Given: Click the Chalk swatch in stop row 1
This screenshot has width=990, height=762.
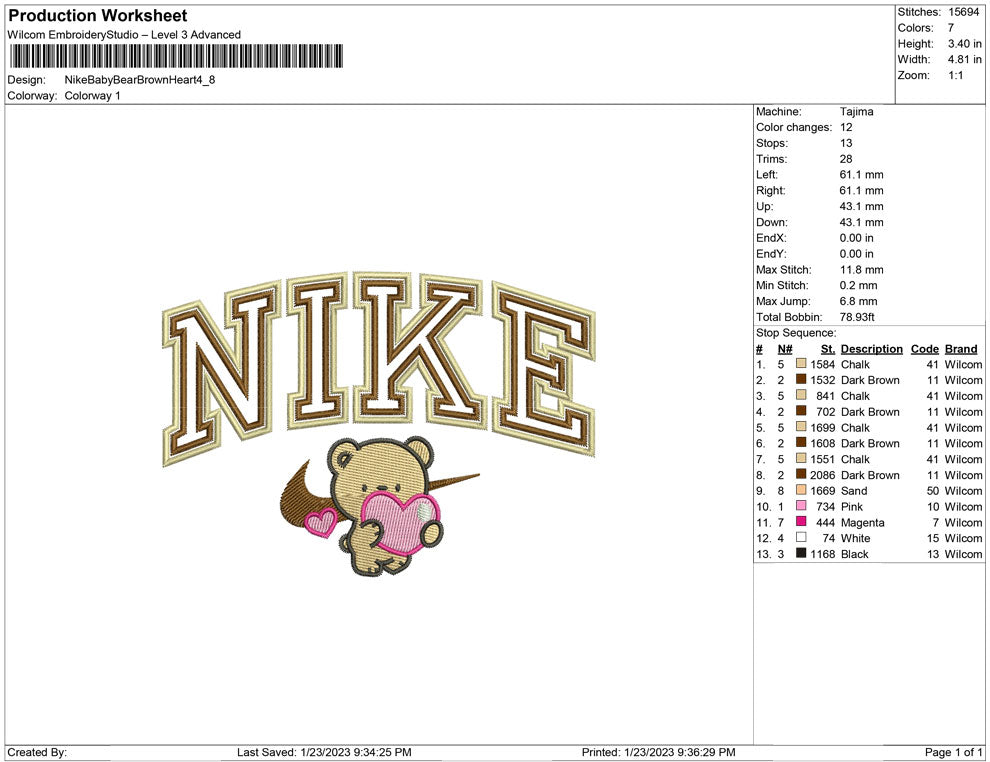Looking at the screenshot, I should tap(801, 364).
